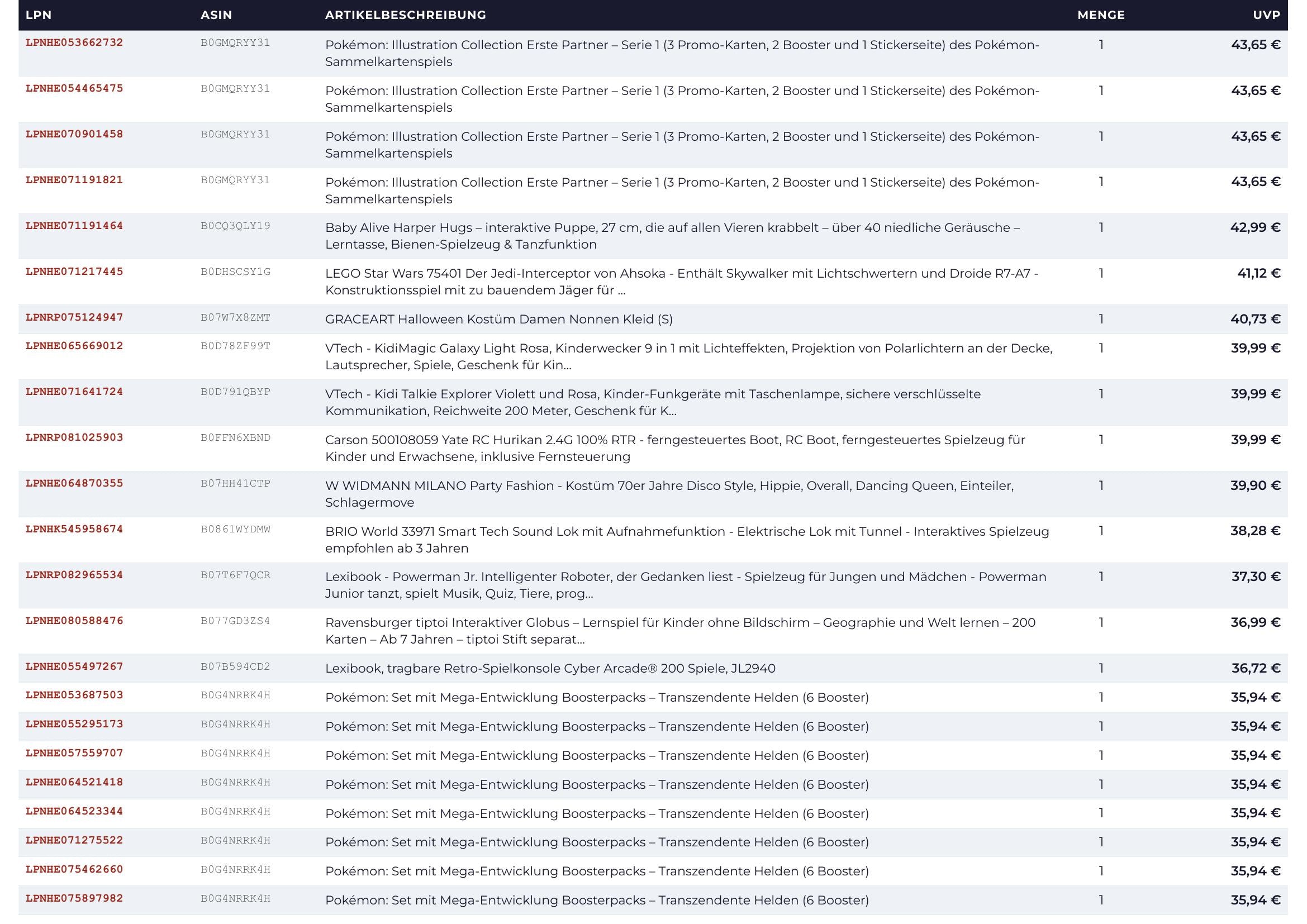This screenshot has width=1307, height=924.
Task: Select LPN code LPNHE057559707
Action: [x=74, y=752]
